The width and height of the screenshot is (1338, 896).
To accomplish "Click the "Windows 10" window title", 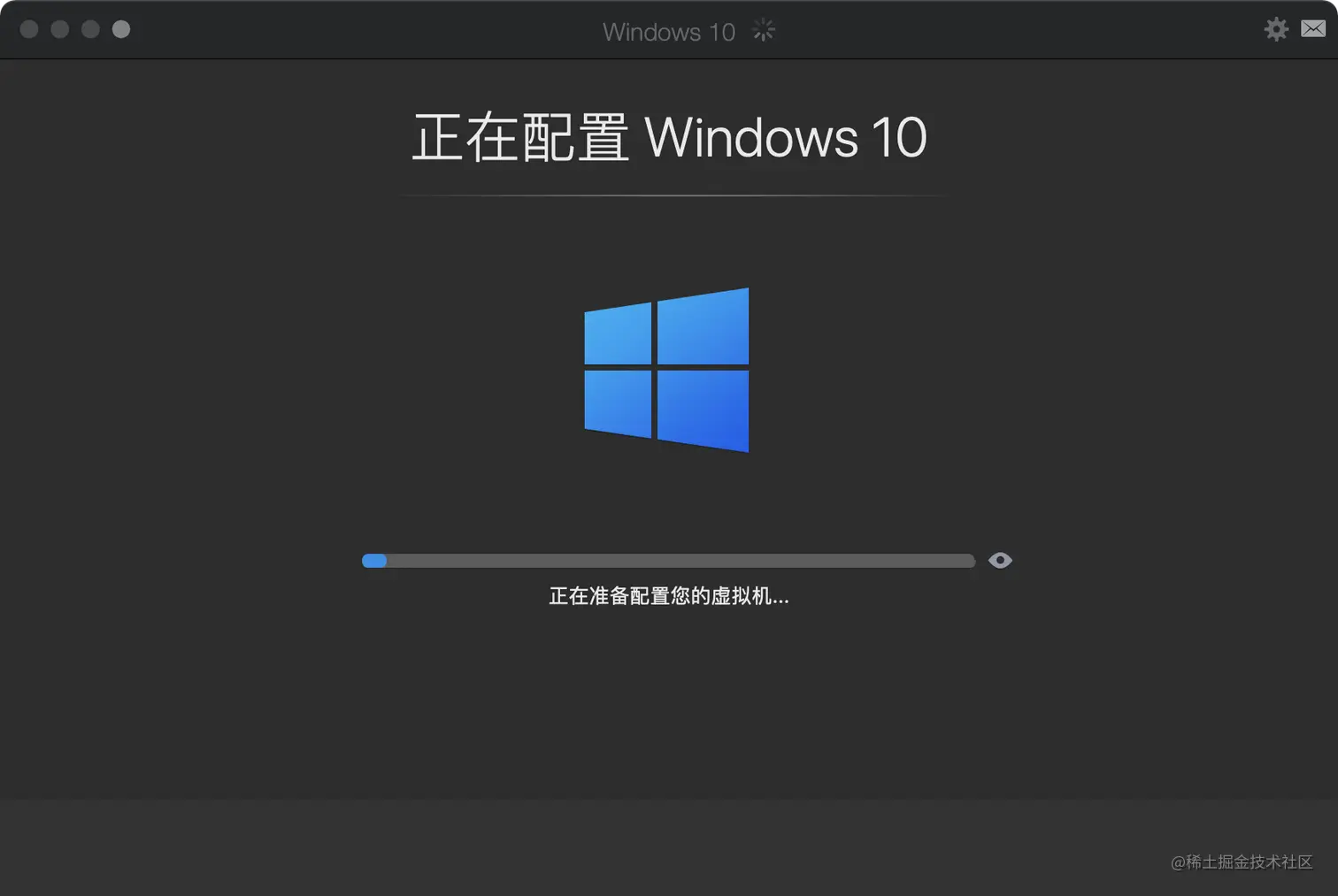I will click(x=669, y=32).
